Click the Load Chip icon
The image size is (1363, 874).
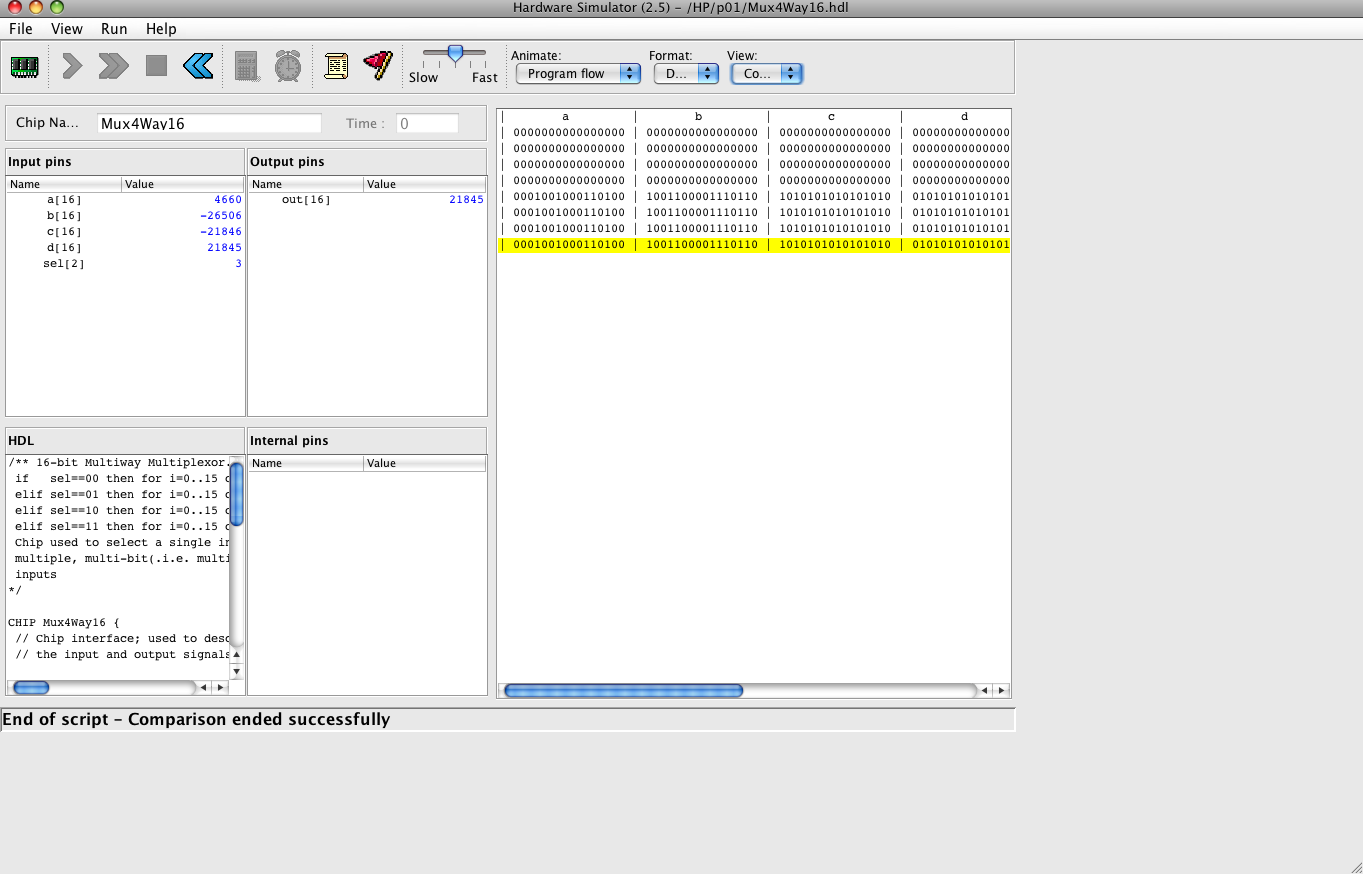[24, 67]
